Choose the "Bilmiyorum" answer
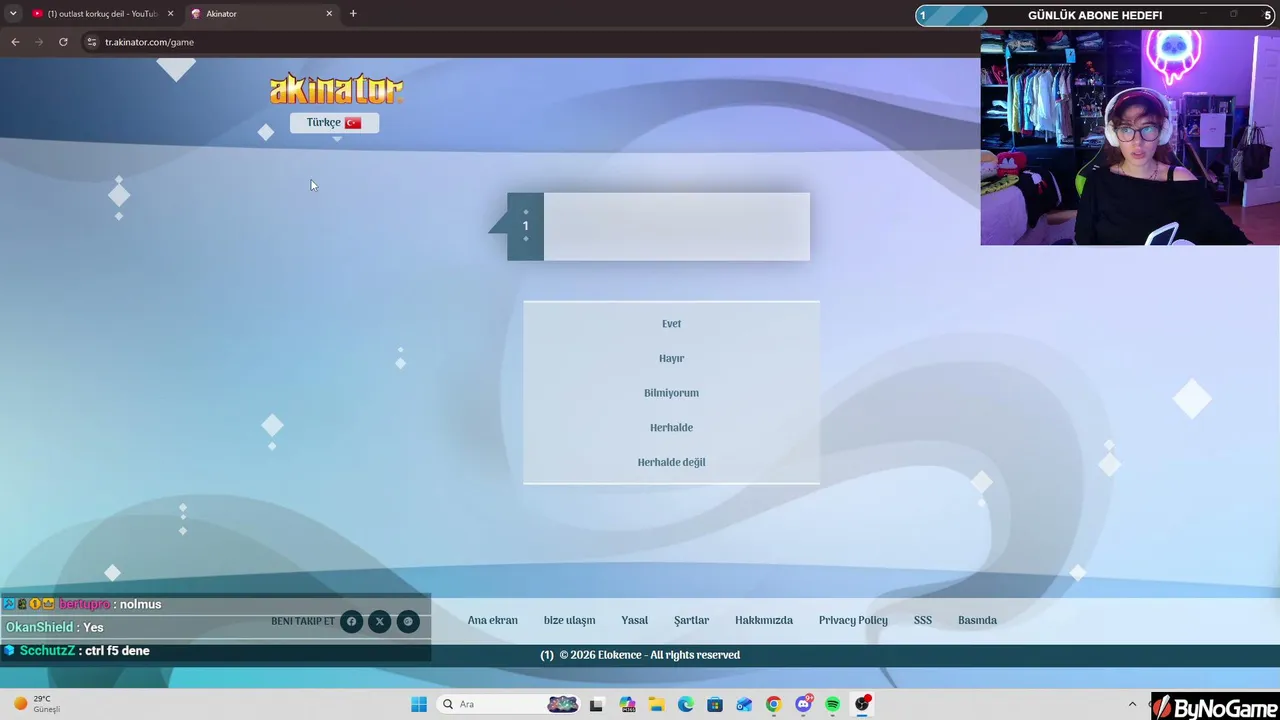The width and height of the screenshot is (1280, 720). coord(671,393)
